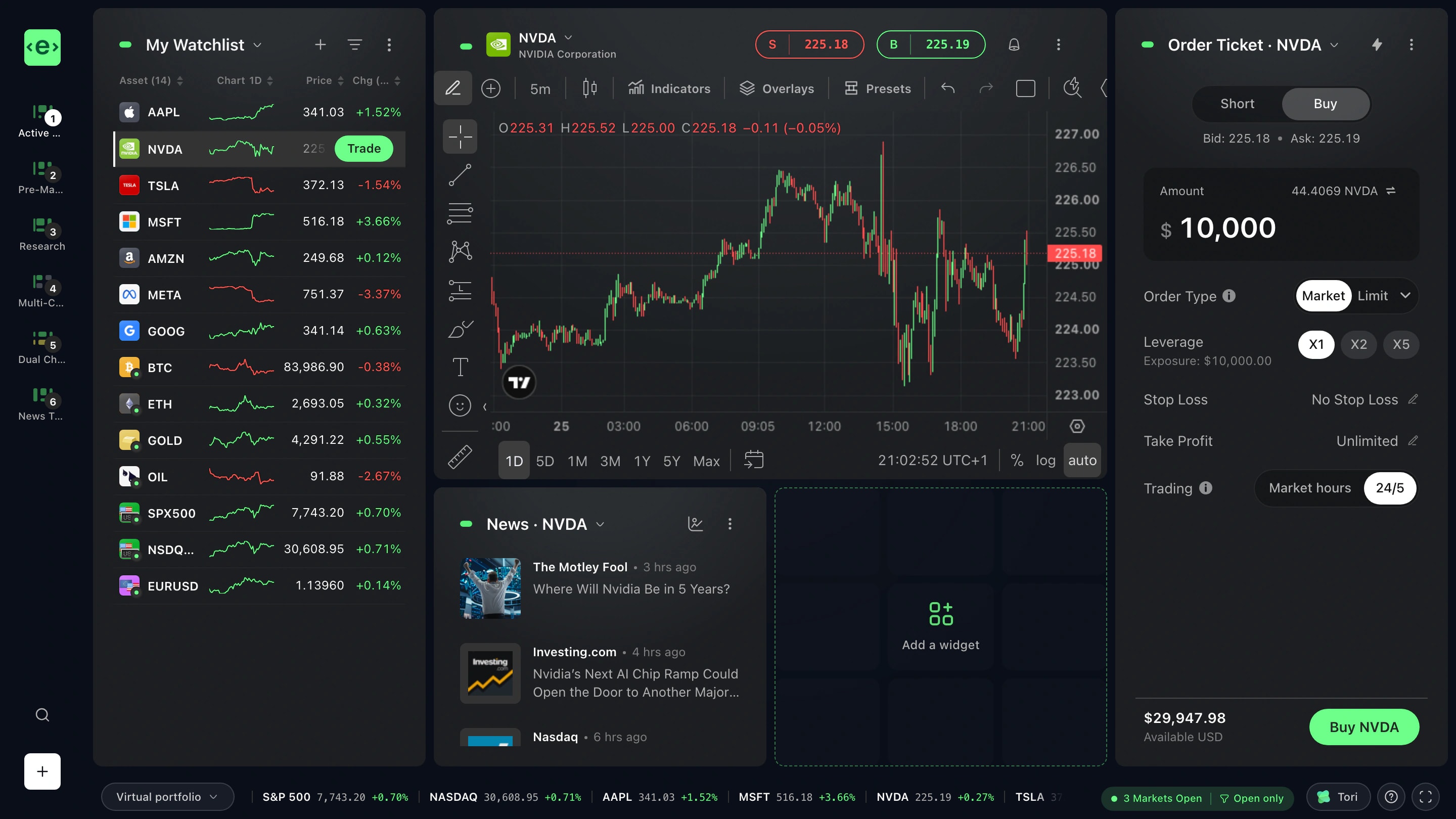
Task: Expand more order types chevron
Action: (1405, 296)
